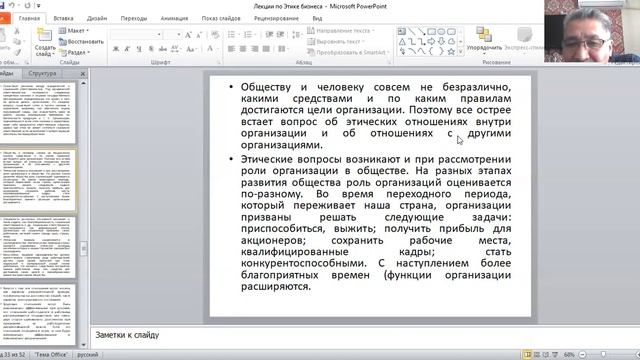Open the Change Case Aa menu
The image size is (640, 360).
(x=191, y=49)
